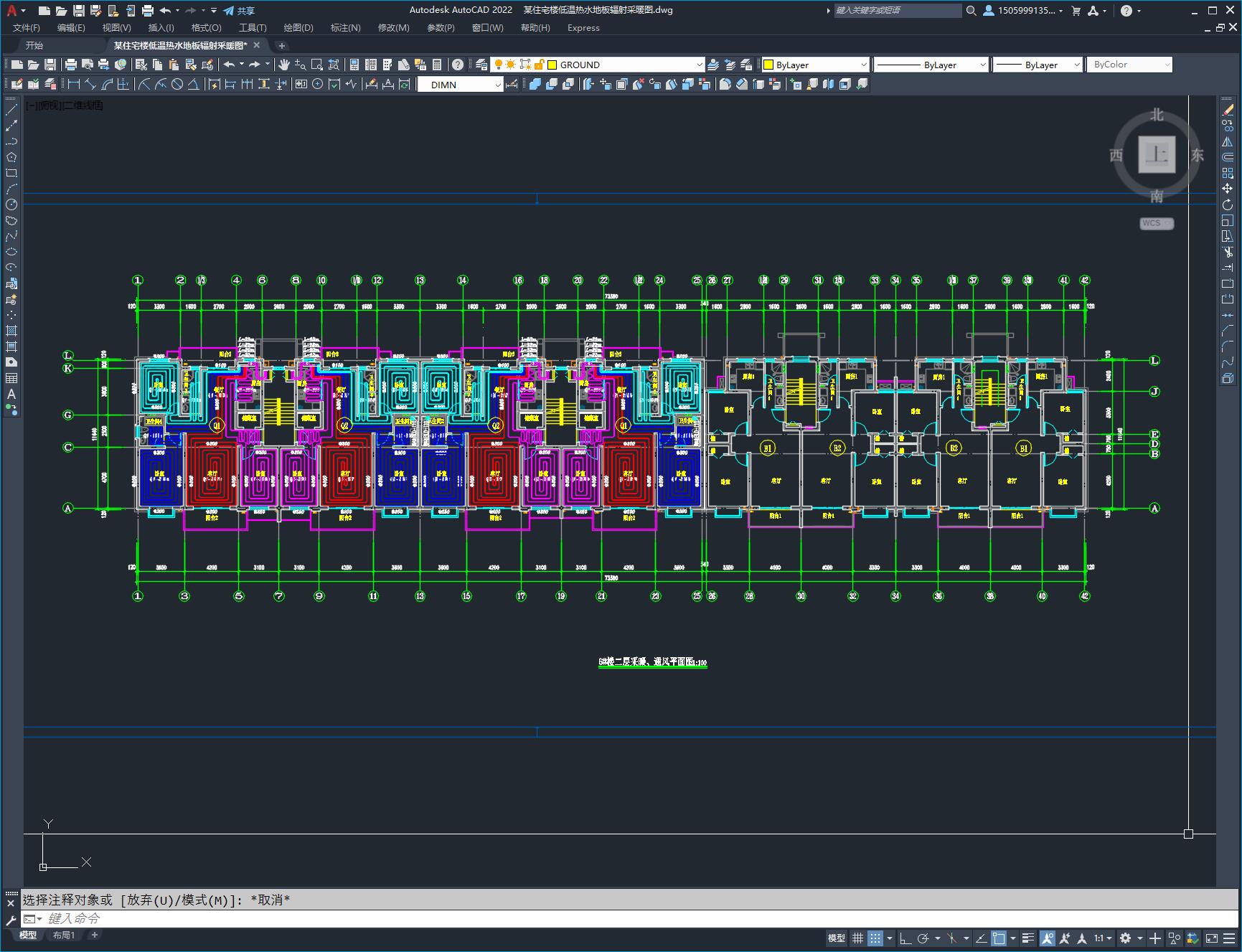The width and height of the screenshot is (1242, 952).
Task: Click the Pan hand tool icon
Action: click(284, 65)
